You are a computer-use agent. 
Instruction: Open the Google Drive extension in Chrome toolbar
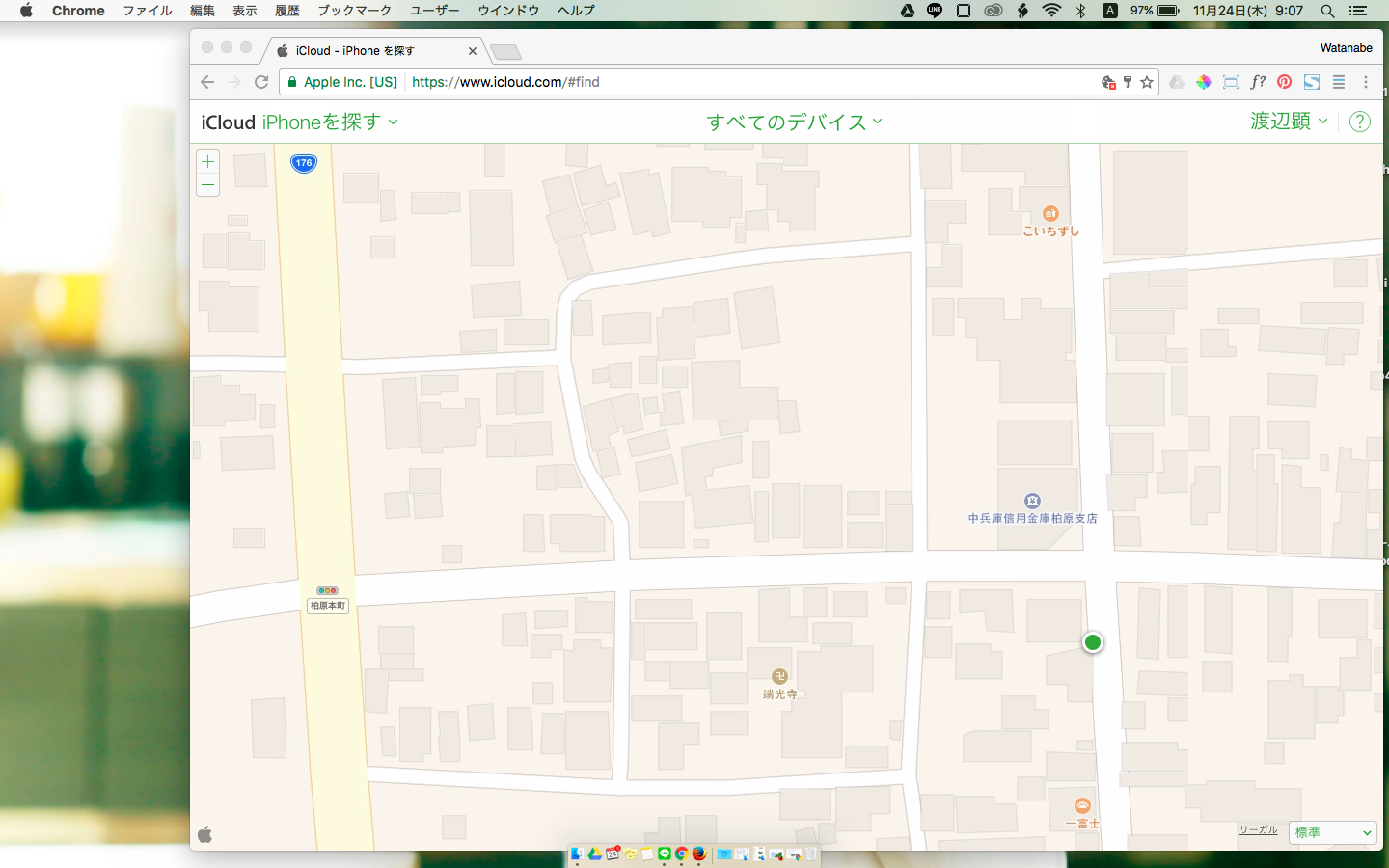1176,82
